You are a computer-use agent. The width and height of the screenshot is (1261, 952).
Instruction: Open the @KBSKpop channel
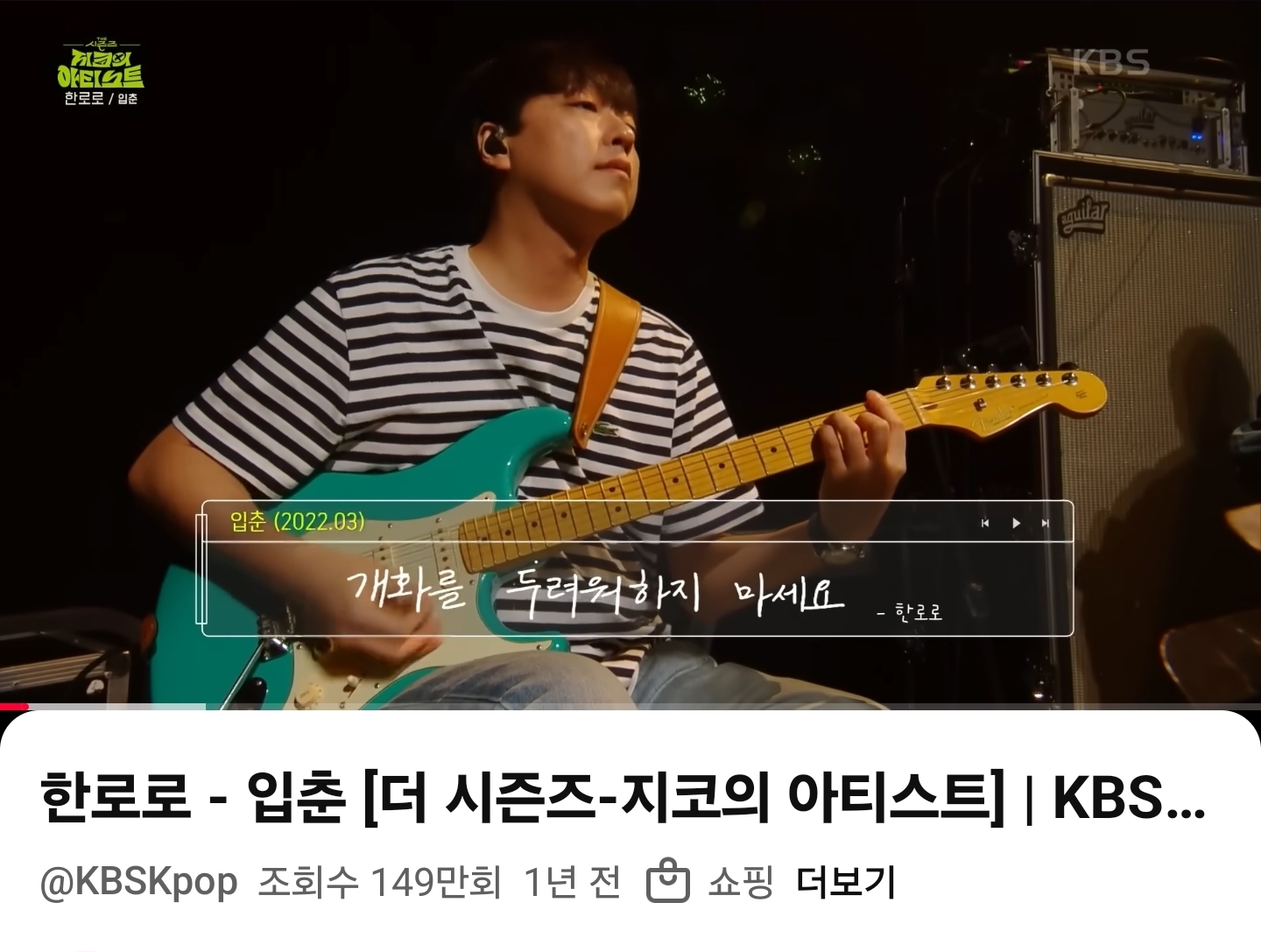pos(139,882)
